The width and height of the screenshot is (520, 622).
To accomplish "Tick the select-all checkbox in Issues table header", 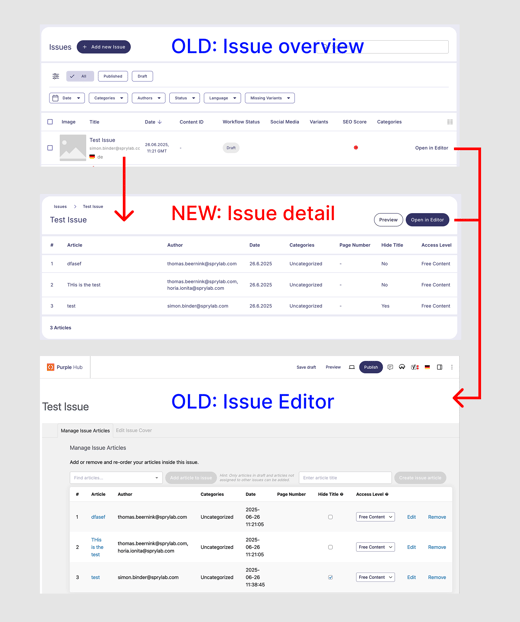I will [50, 122].
